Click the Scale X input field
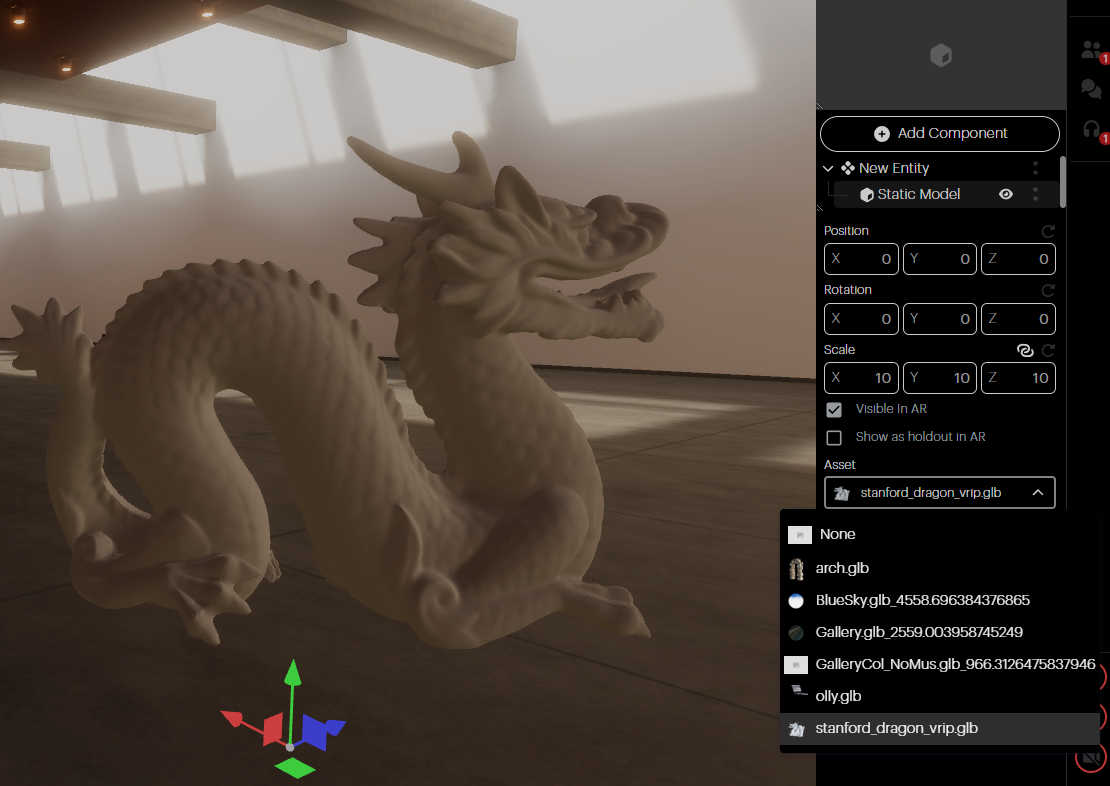Screen dimensions: 1110x786 coord(861,378)
